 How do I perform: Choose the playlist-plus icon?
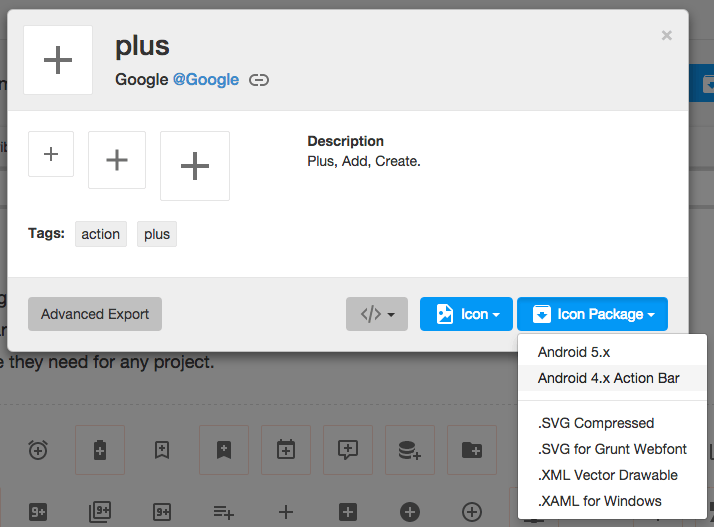coord(224,512)
